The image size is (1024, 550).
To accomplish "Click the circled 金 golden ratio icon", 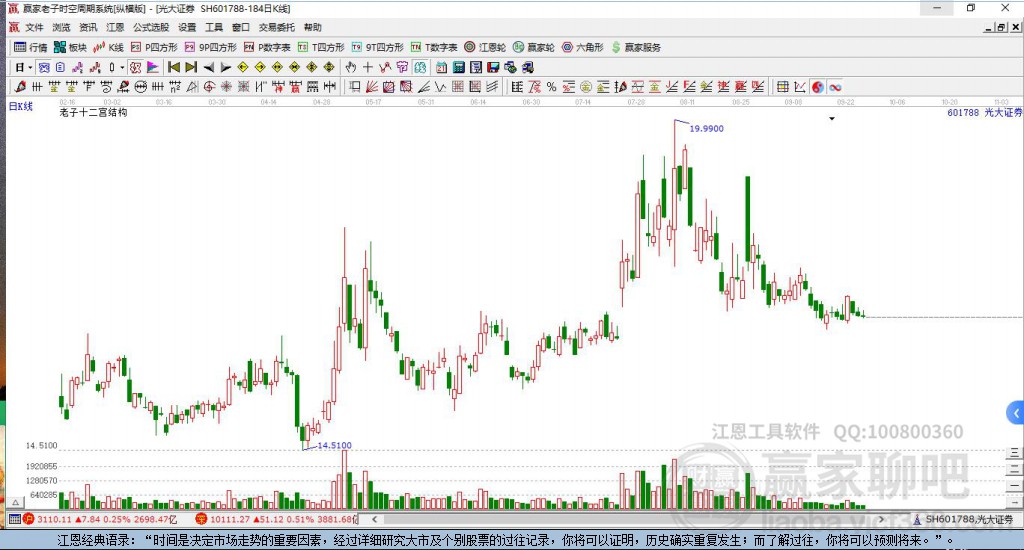I will pos(585,87).
